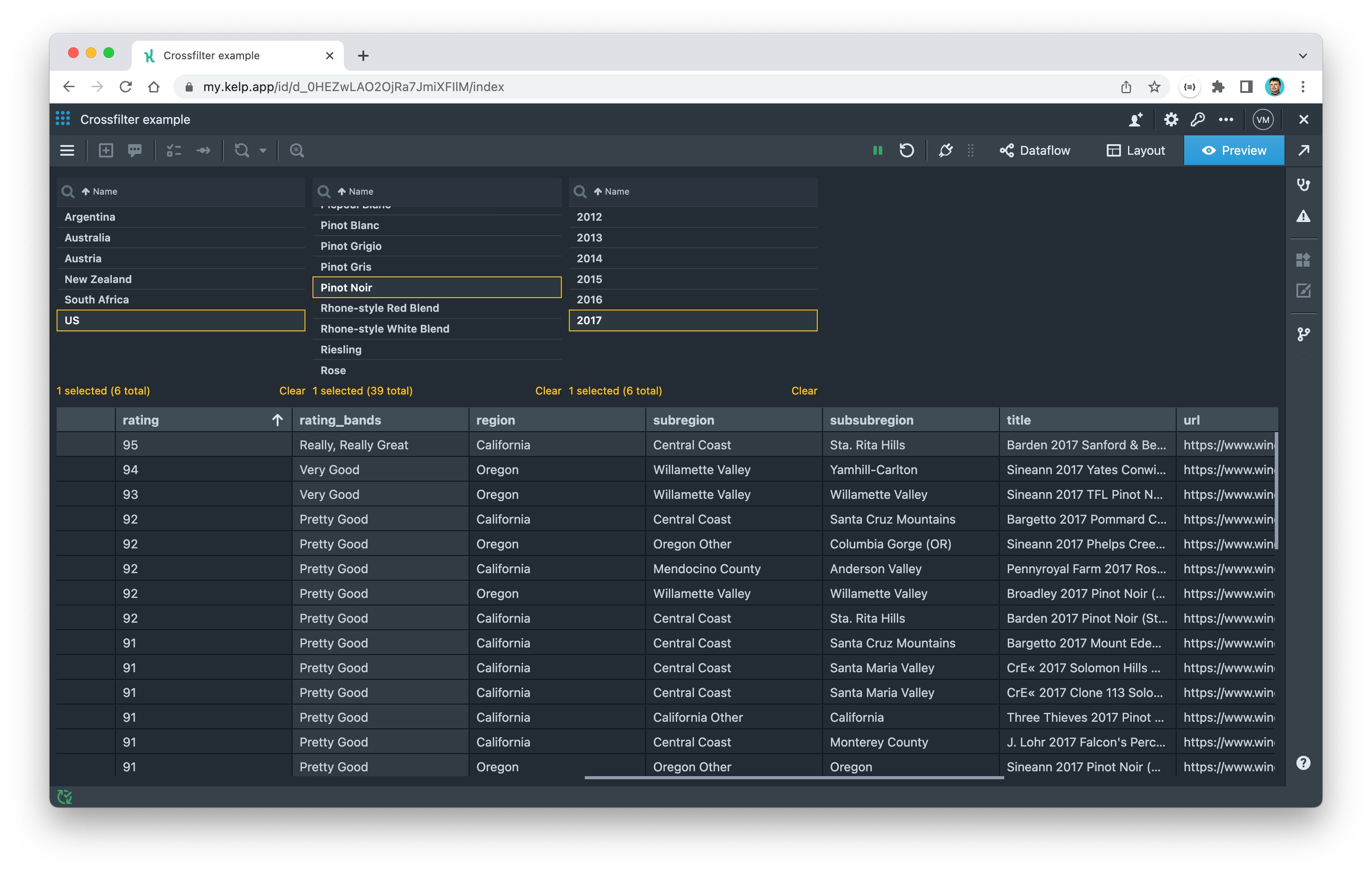Click the comment bubble toolbar icon
The image size is (1372, 873).
[x=135, y=150]
